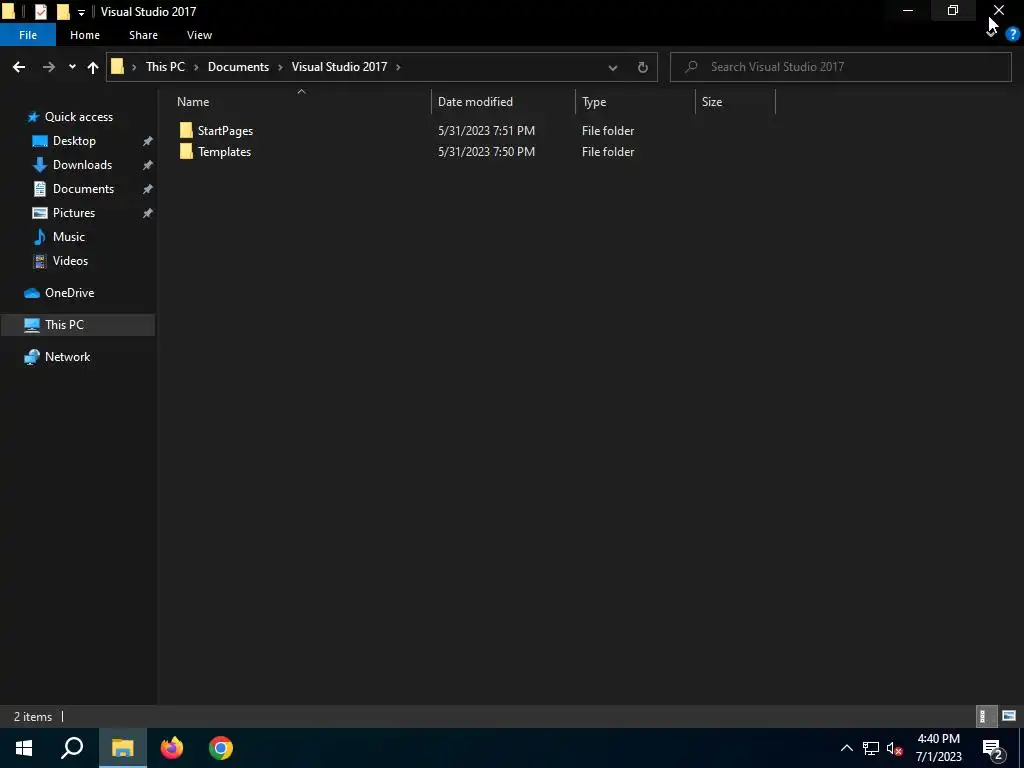Select the StartPages folder
Viewport: 1024px width, 768px height.
[x=225, y=131]
